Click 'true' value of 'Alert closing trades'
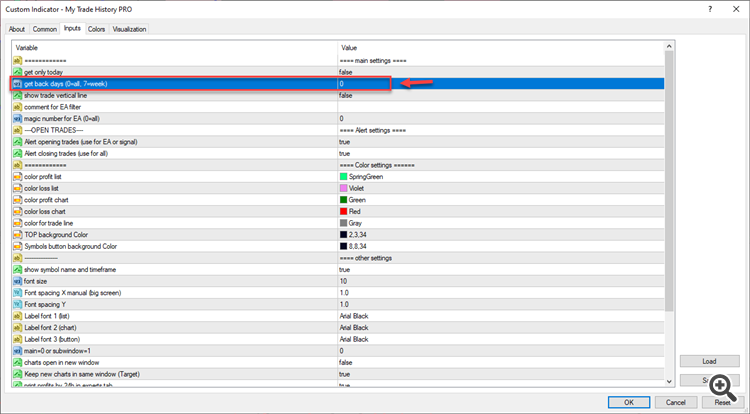 (x=344, y=153)
